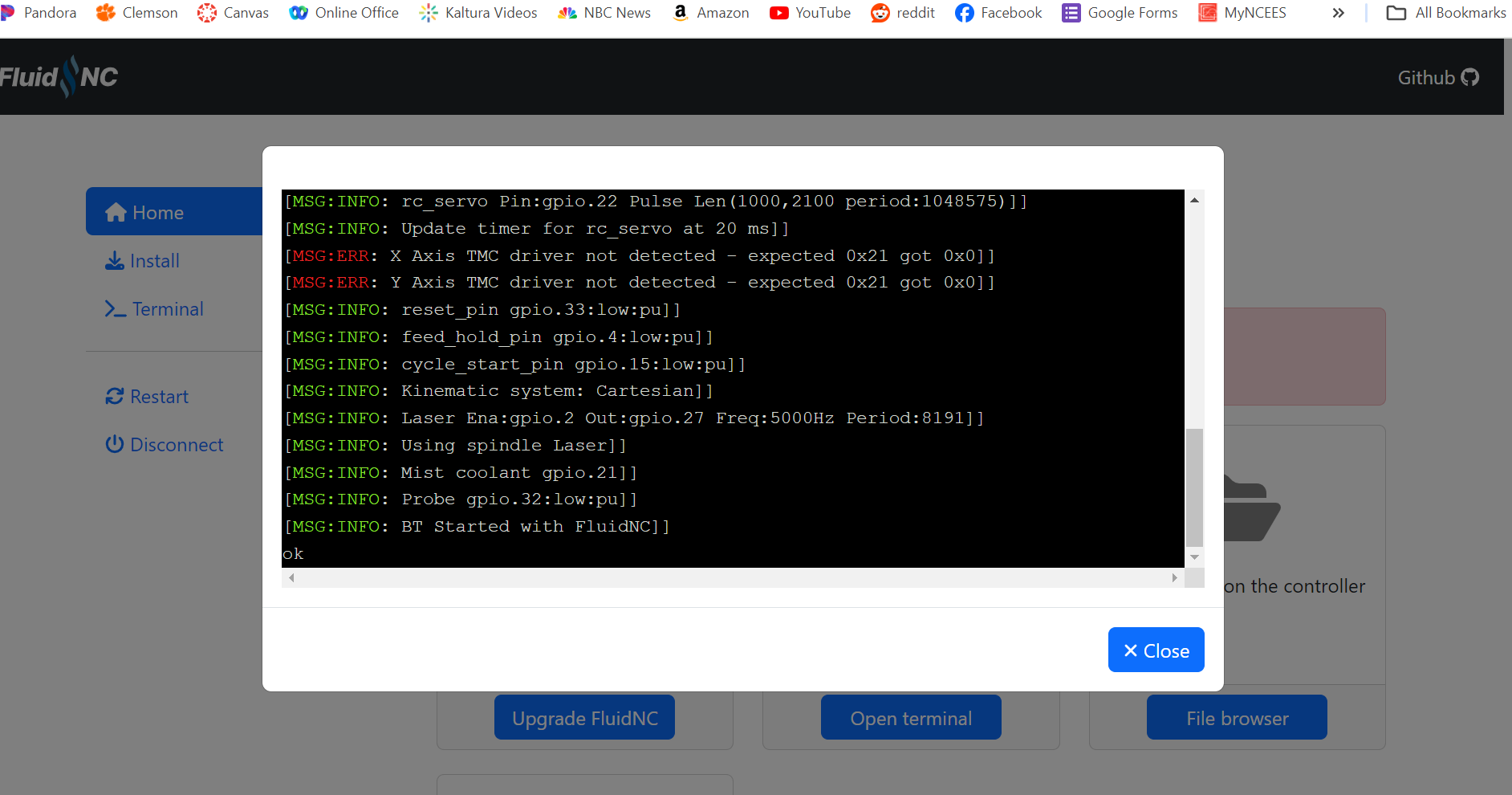Open the Google Forms bookmark
The image size is (1512, 795).
coord(1120,13)
